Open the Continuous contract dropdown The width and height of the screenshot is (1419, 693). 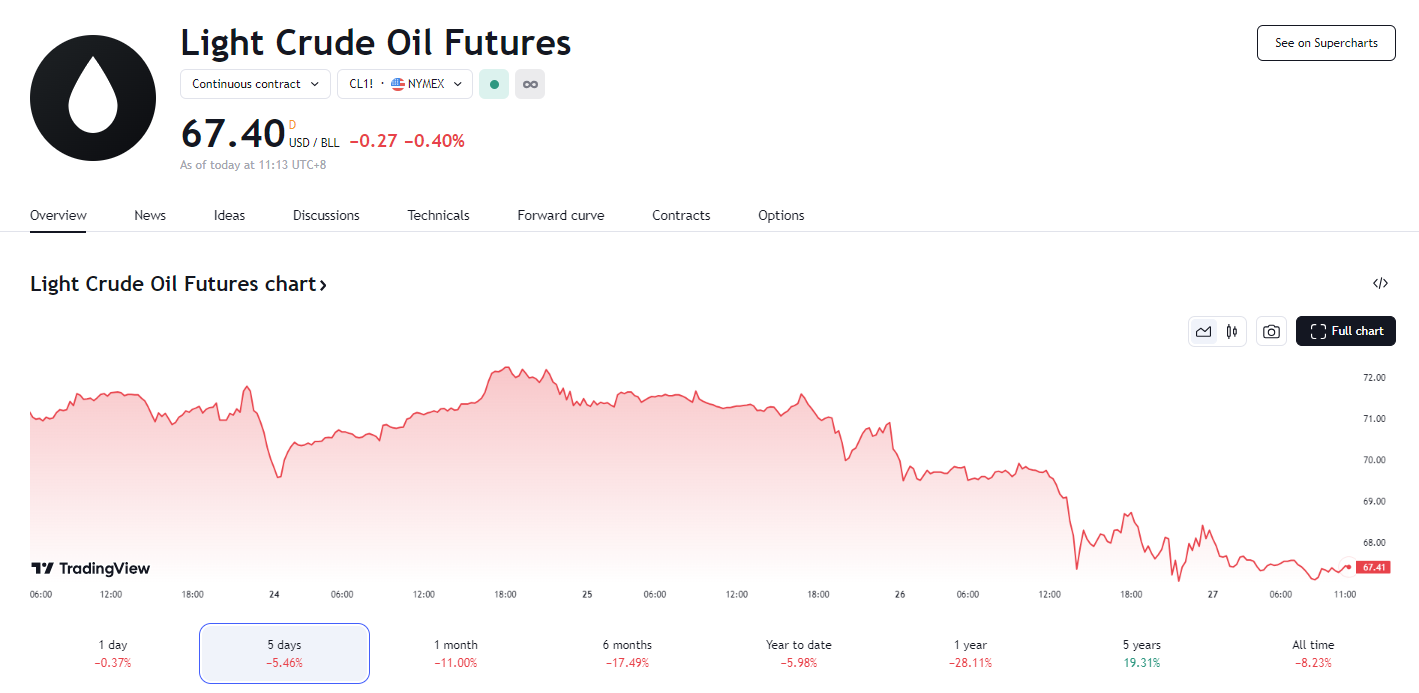pos(255,84)
